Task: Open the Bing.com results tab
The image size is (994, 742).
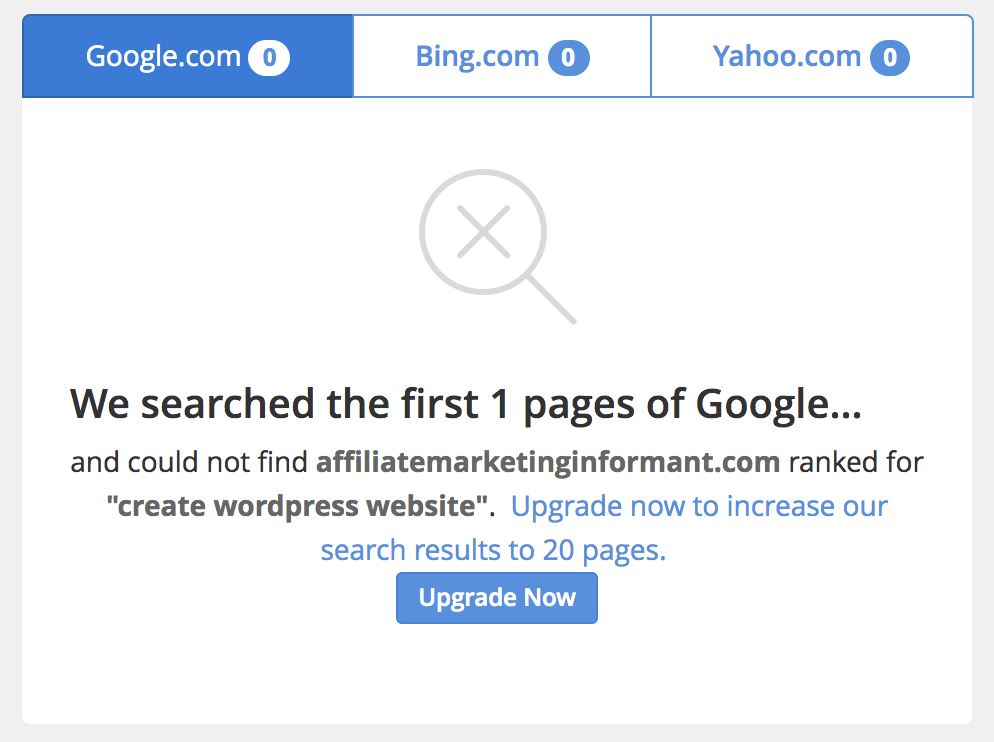Action: pos(502,57)
